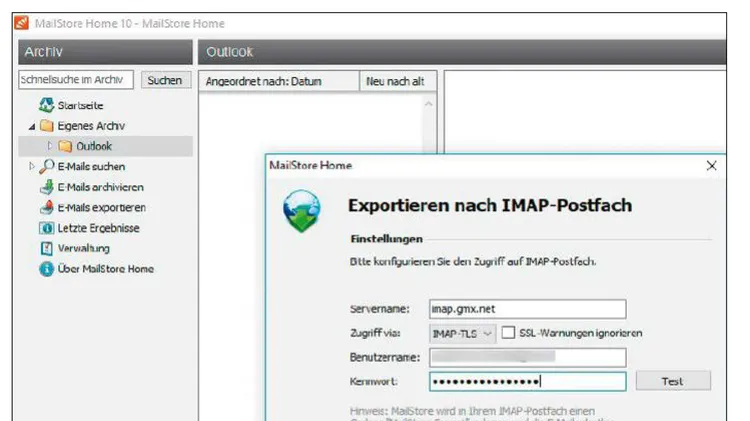Click the Servername input field
Viewport: 750px width, 421px height.
tap(528, 309)
